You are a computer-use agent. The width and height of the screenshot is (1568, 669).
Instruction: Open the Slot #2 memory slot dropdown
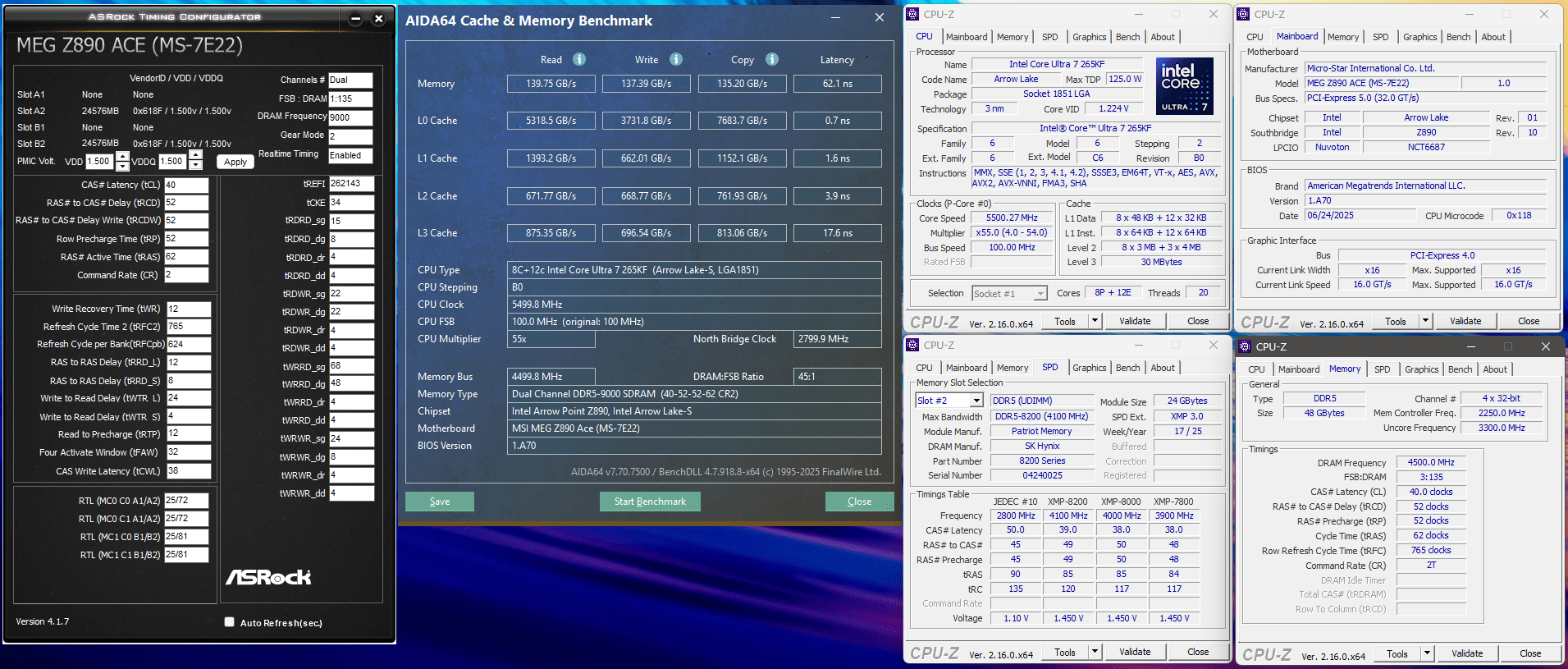point(976,401)
